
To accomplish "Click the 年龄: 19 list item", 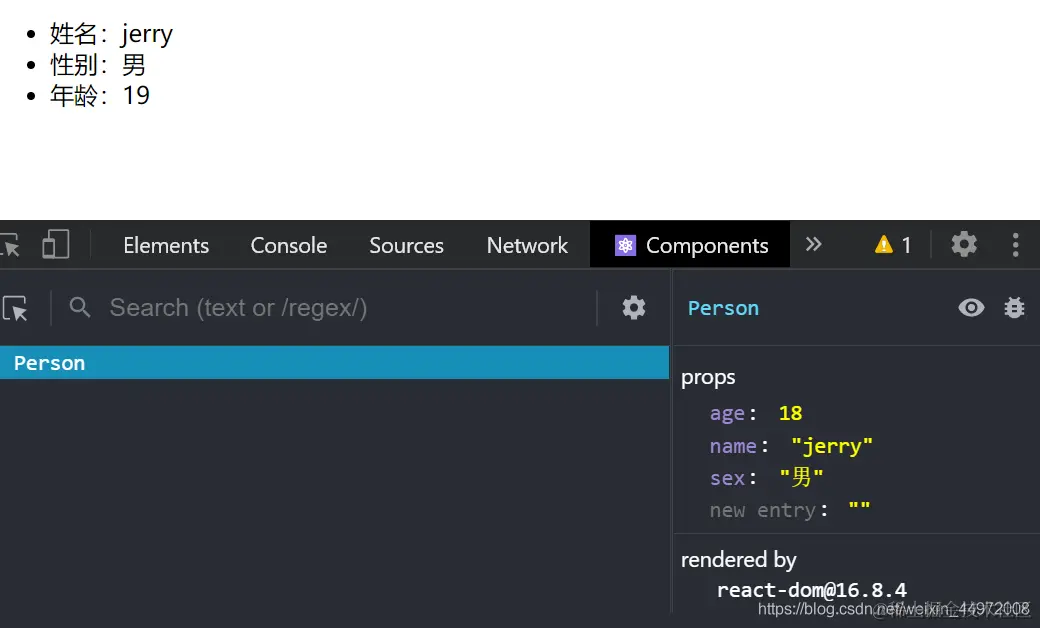I will pos(99,95).
